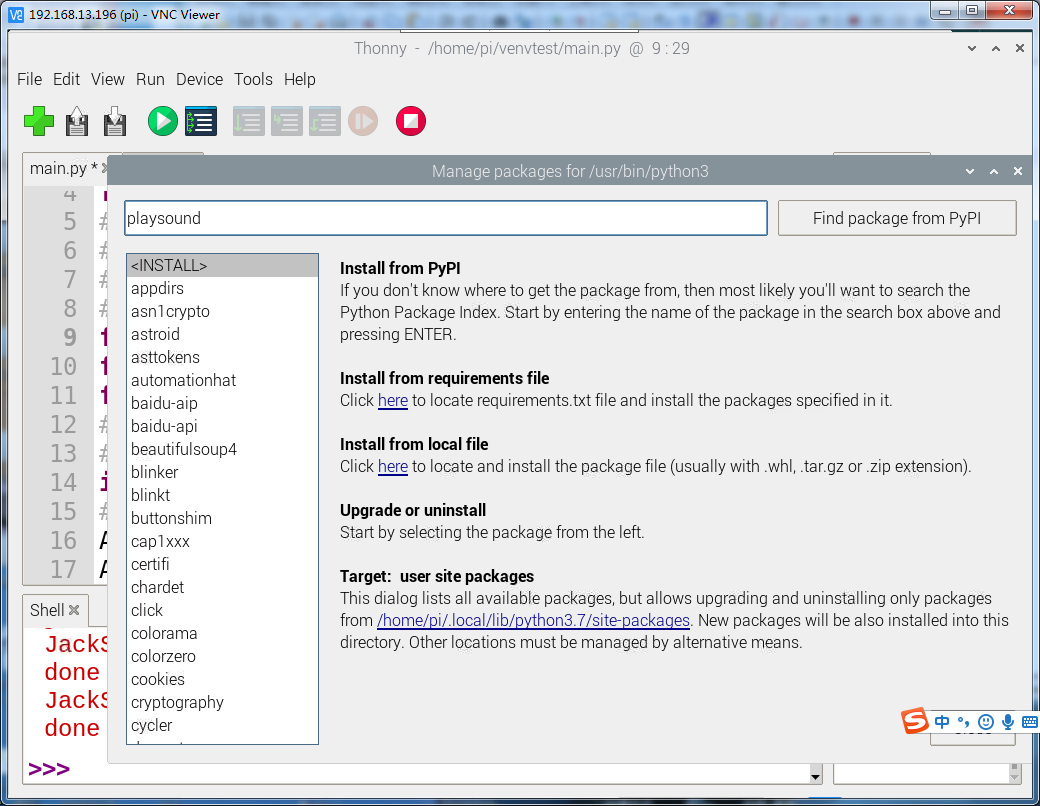Screen dimensions: 1040x806
Task: Click the Step out toolbar icon
Action: click(x=325, y=121)
